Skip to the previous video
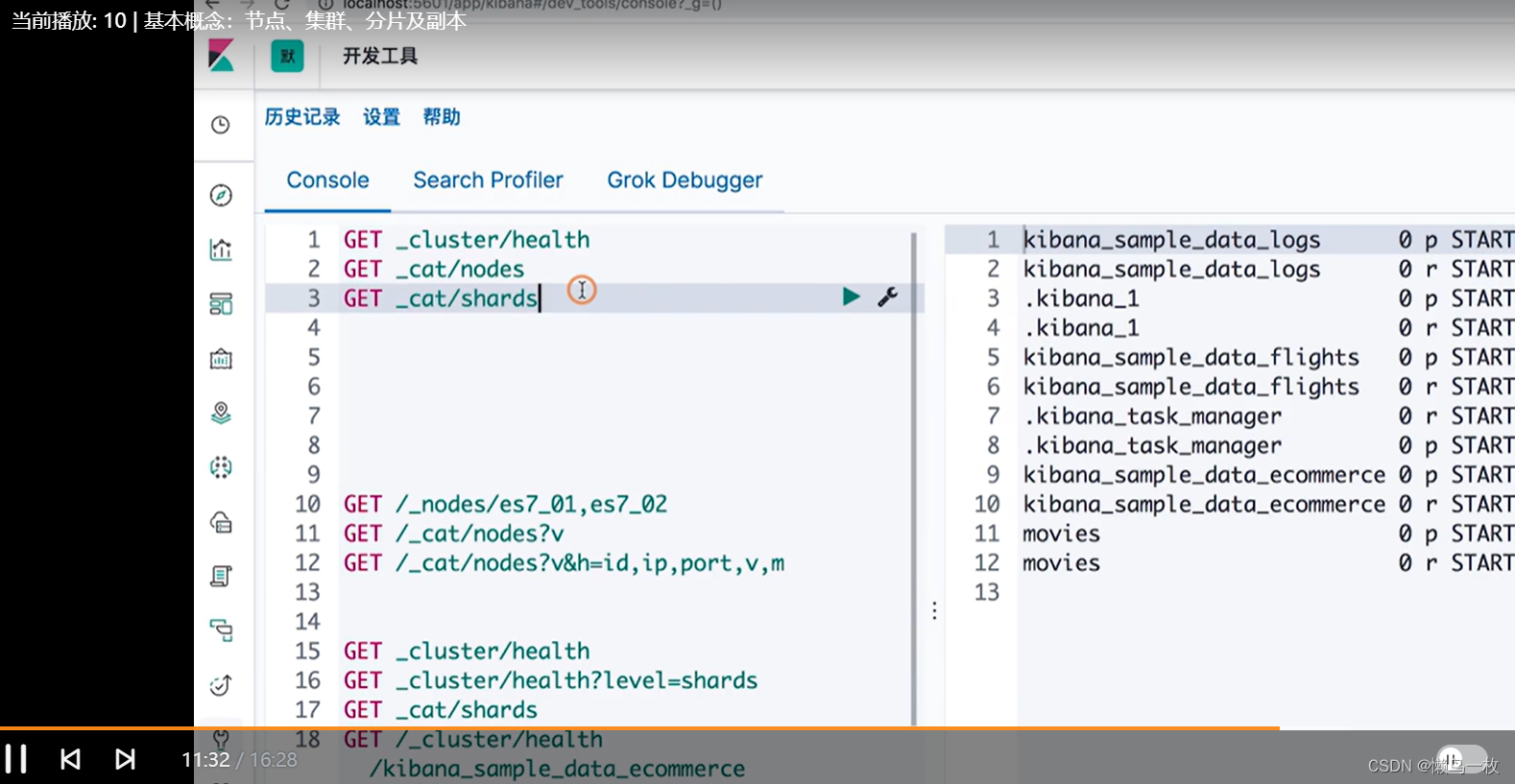 pos(70,759)
